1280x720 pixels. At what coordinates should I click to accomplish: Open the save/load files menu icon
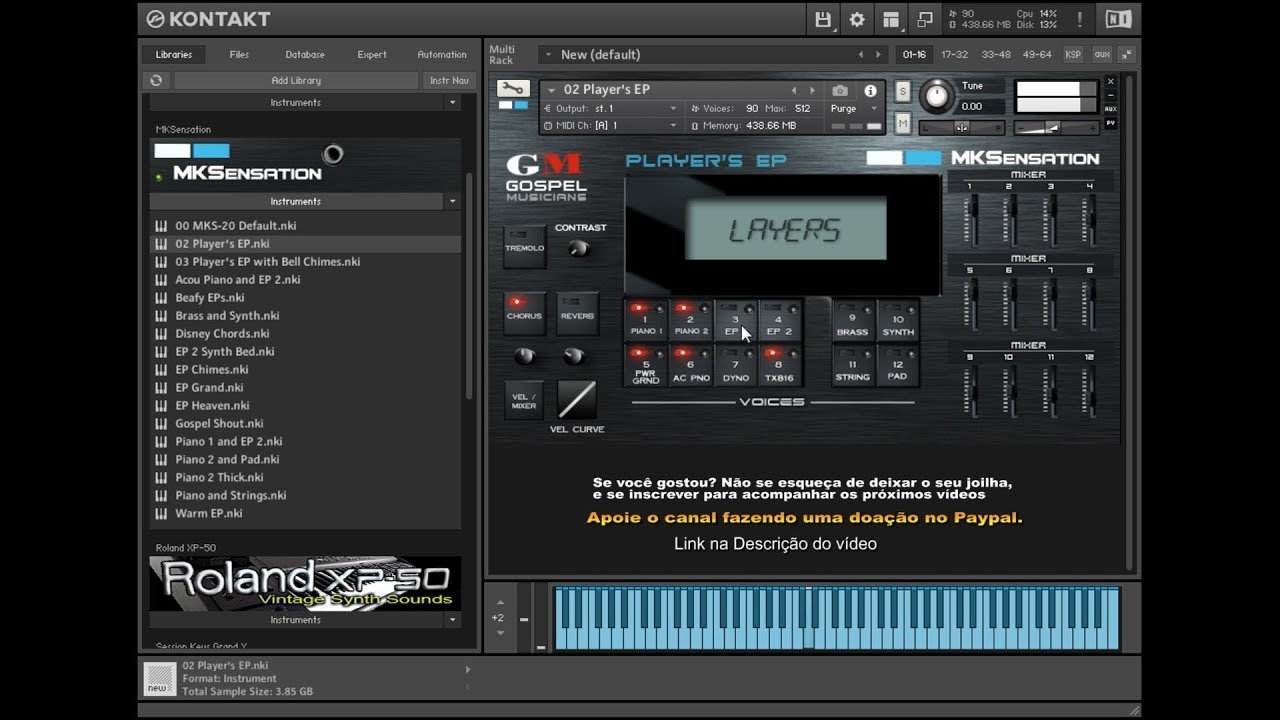pos(823,19)
